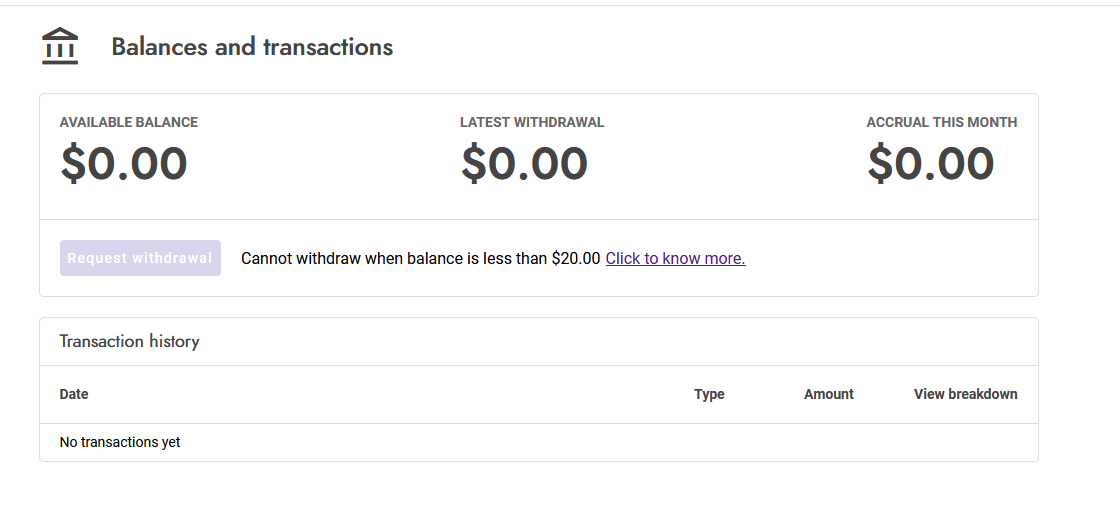Select the Accrual This Month label

pyautogui.click(x=942, y=122)
